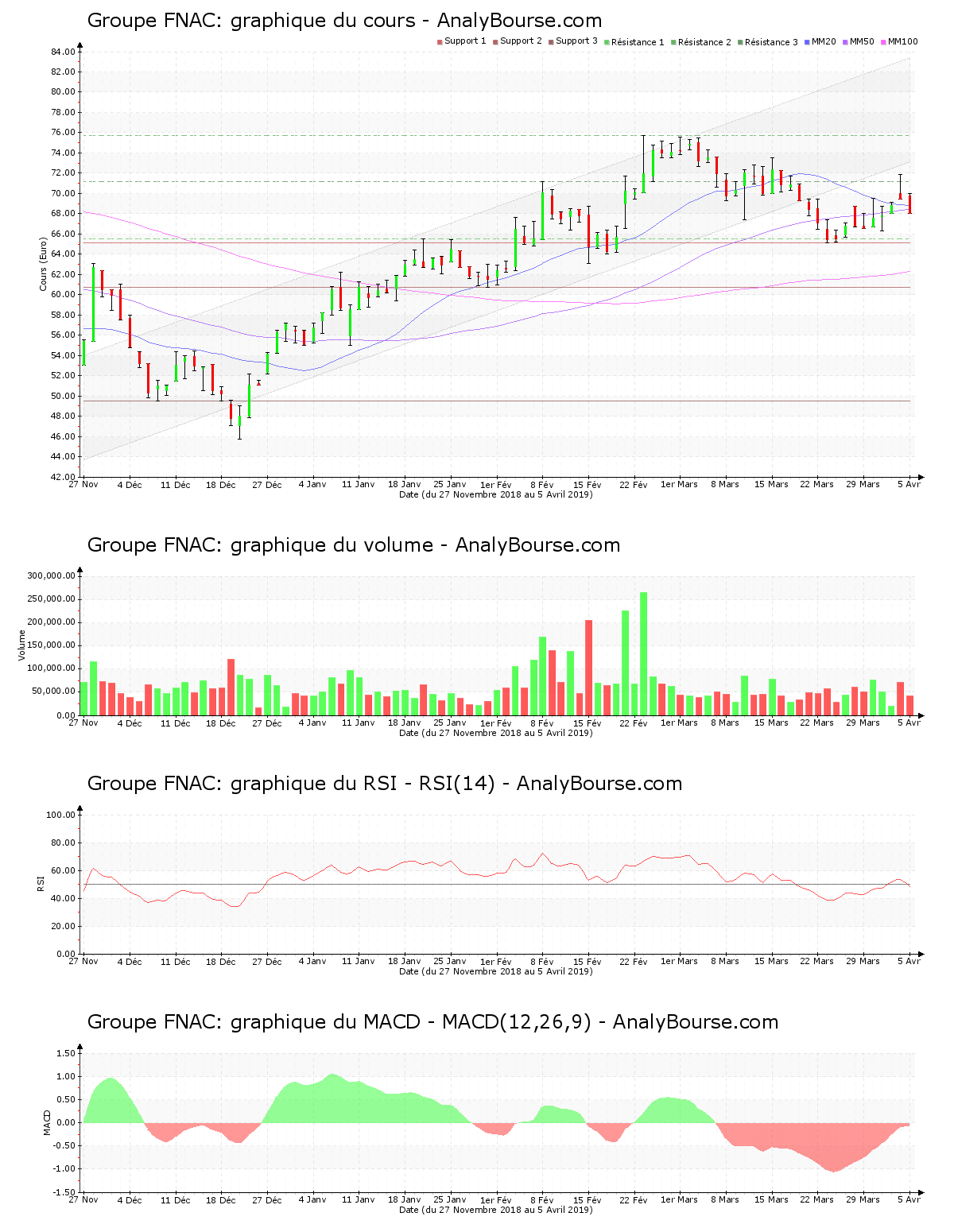Click the date range caption under RSI chart
This screenshot has height=1232, width=954.
coord(496,971)
